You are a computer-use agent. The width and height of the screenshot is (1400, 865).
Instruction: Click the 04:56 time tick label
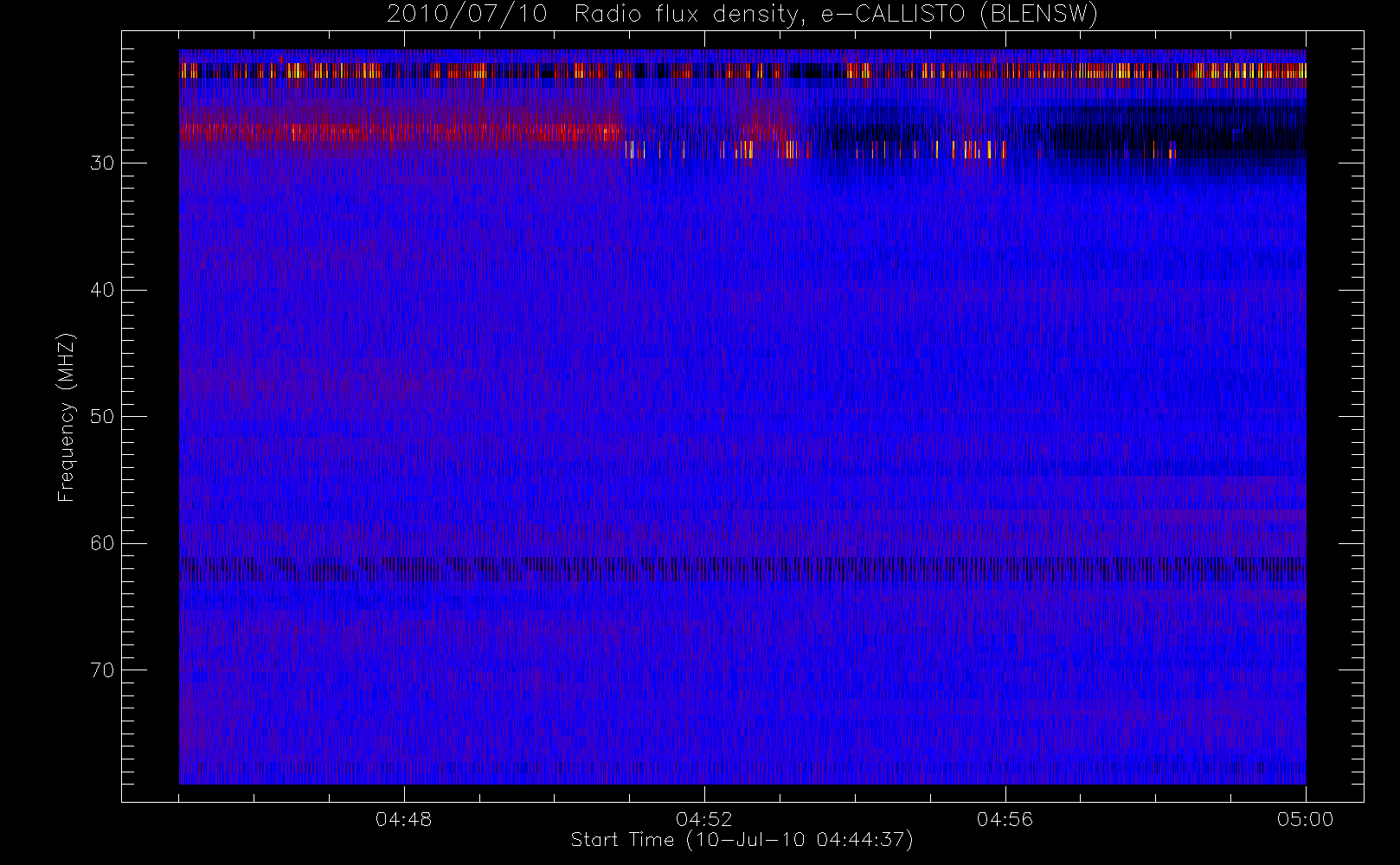coord(1005,819)
